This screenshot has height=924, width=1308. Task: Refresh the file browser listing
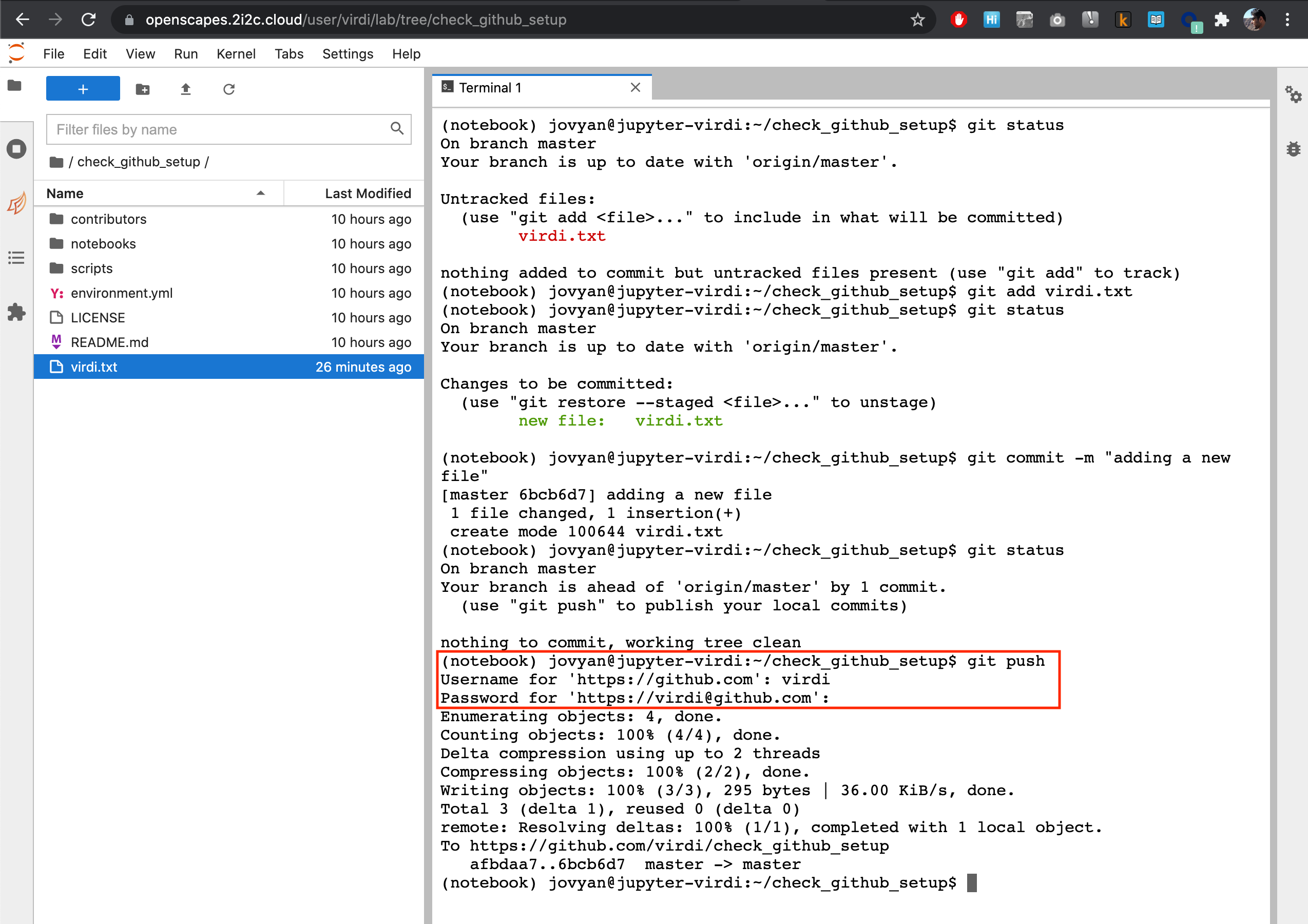[229, 89]
